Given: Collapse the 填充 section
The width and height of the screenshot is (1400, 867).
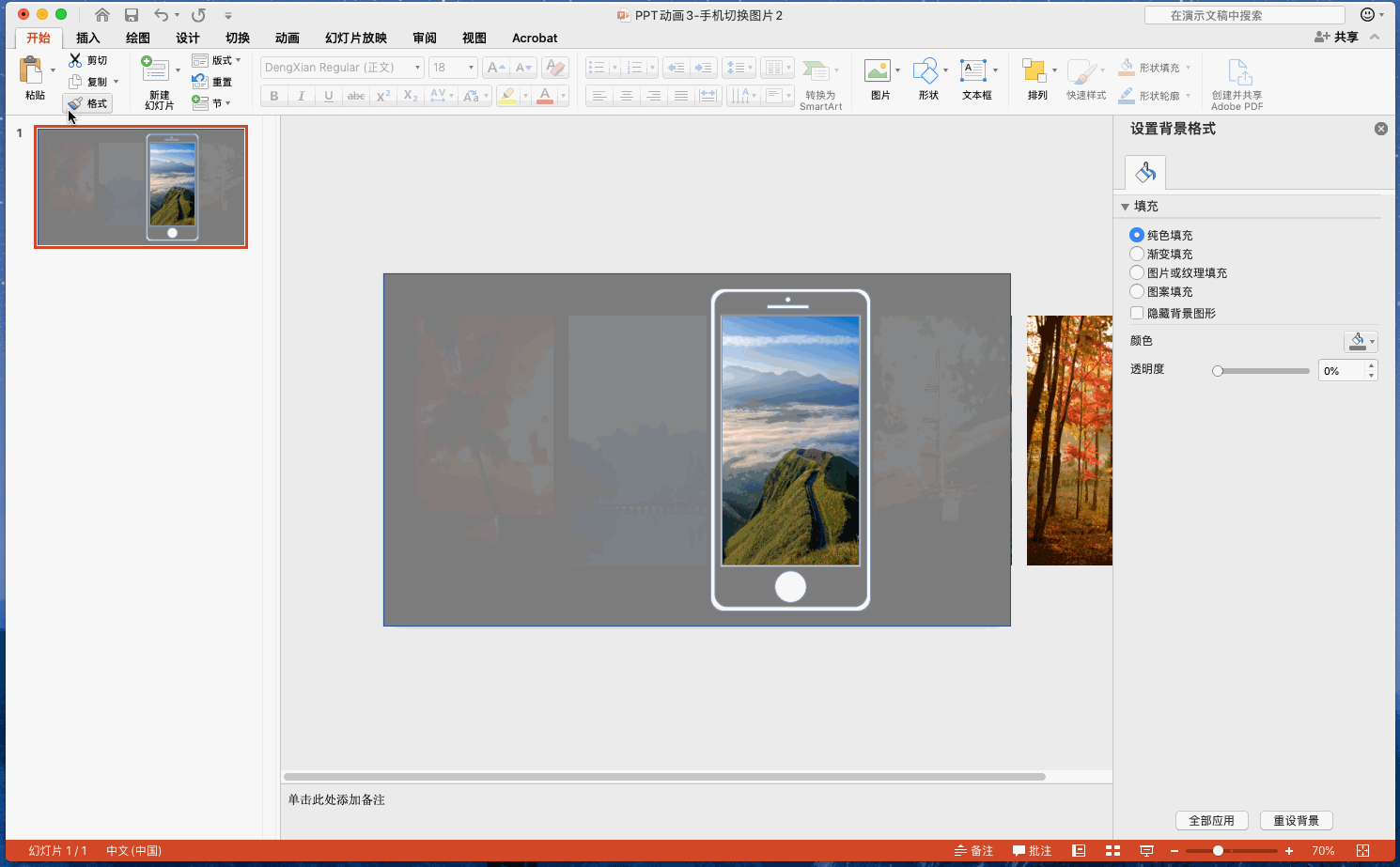Looking at the screenshot, I should pos(1125,207).
